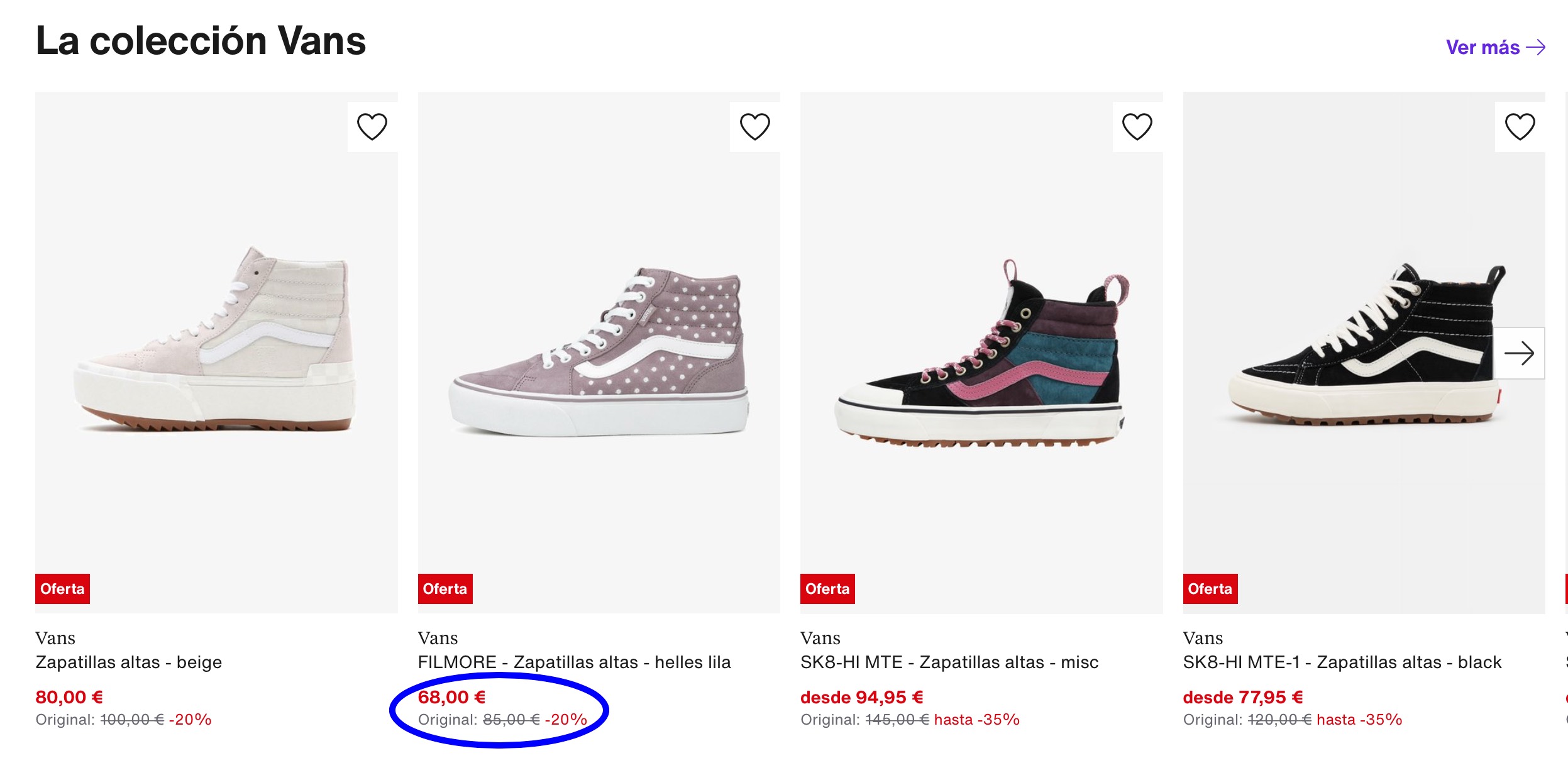Click the 'La colección Vans' heading
This screenshot has height=763, width=1568.
tap(201, 41)
